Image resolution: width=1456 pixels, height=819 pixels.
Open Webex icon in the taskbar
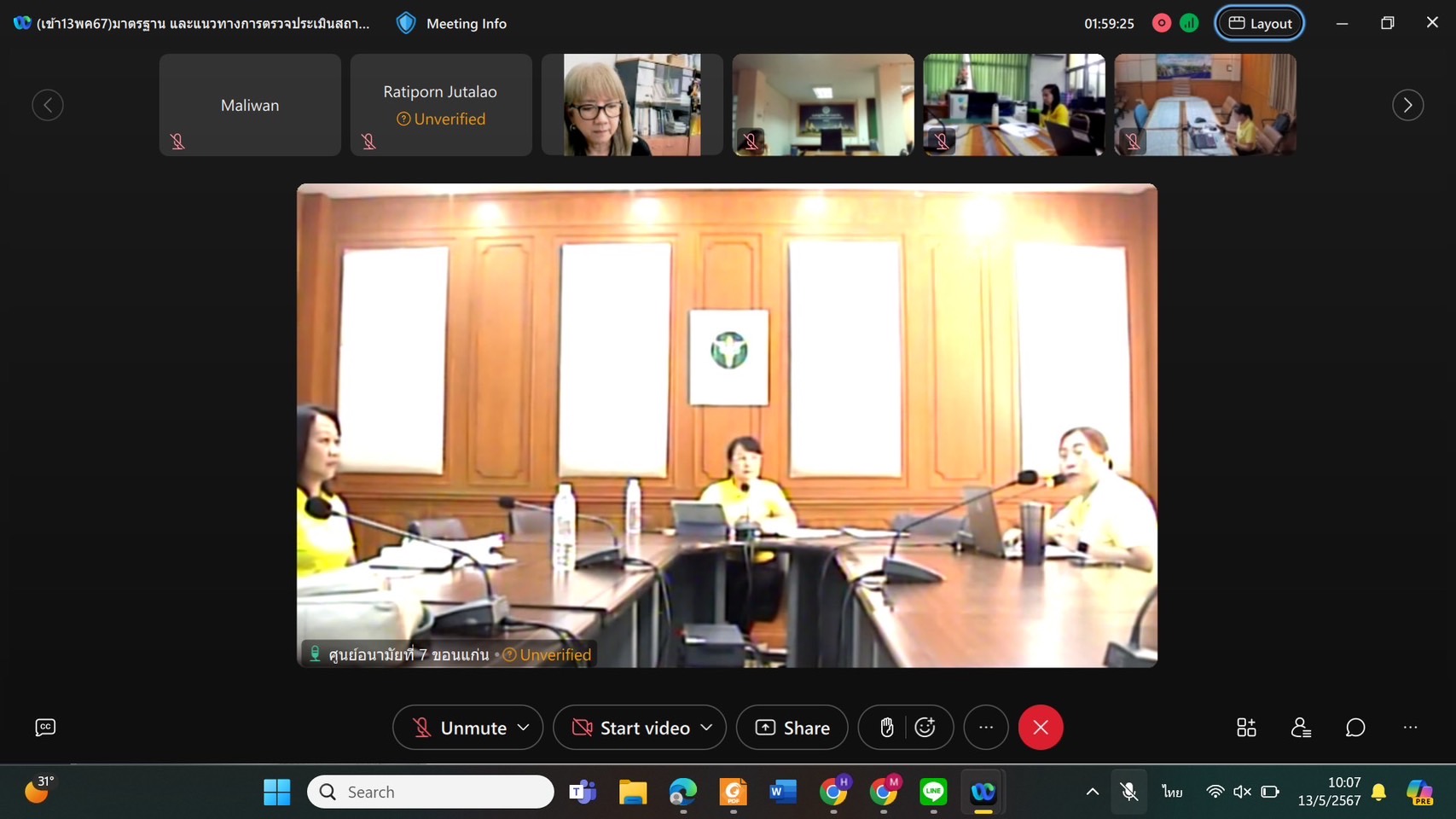pos(983,792)
